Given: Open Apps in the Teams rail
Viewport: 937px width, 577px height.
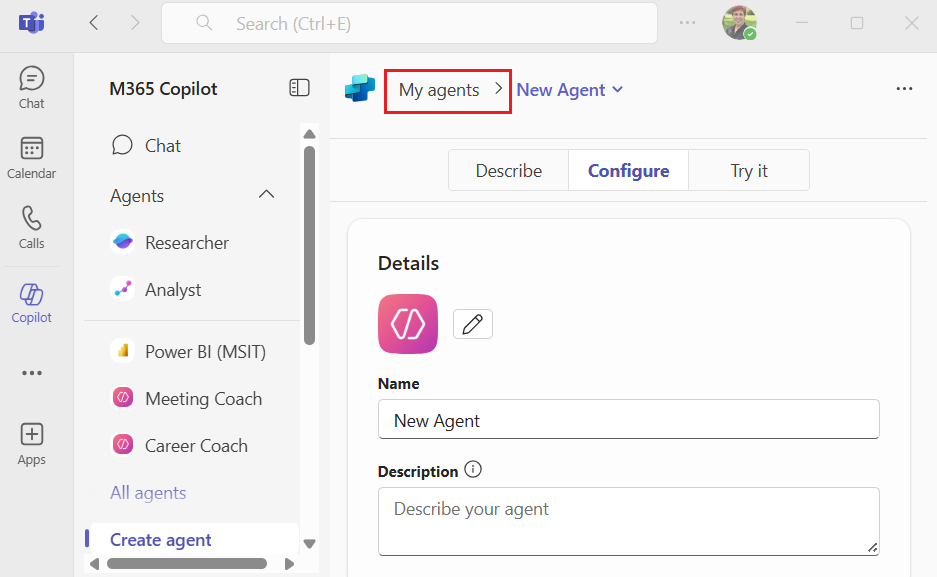Looking at the screenshot, I should tap(31, 443).
